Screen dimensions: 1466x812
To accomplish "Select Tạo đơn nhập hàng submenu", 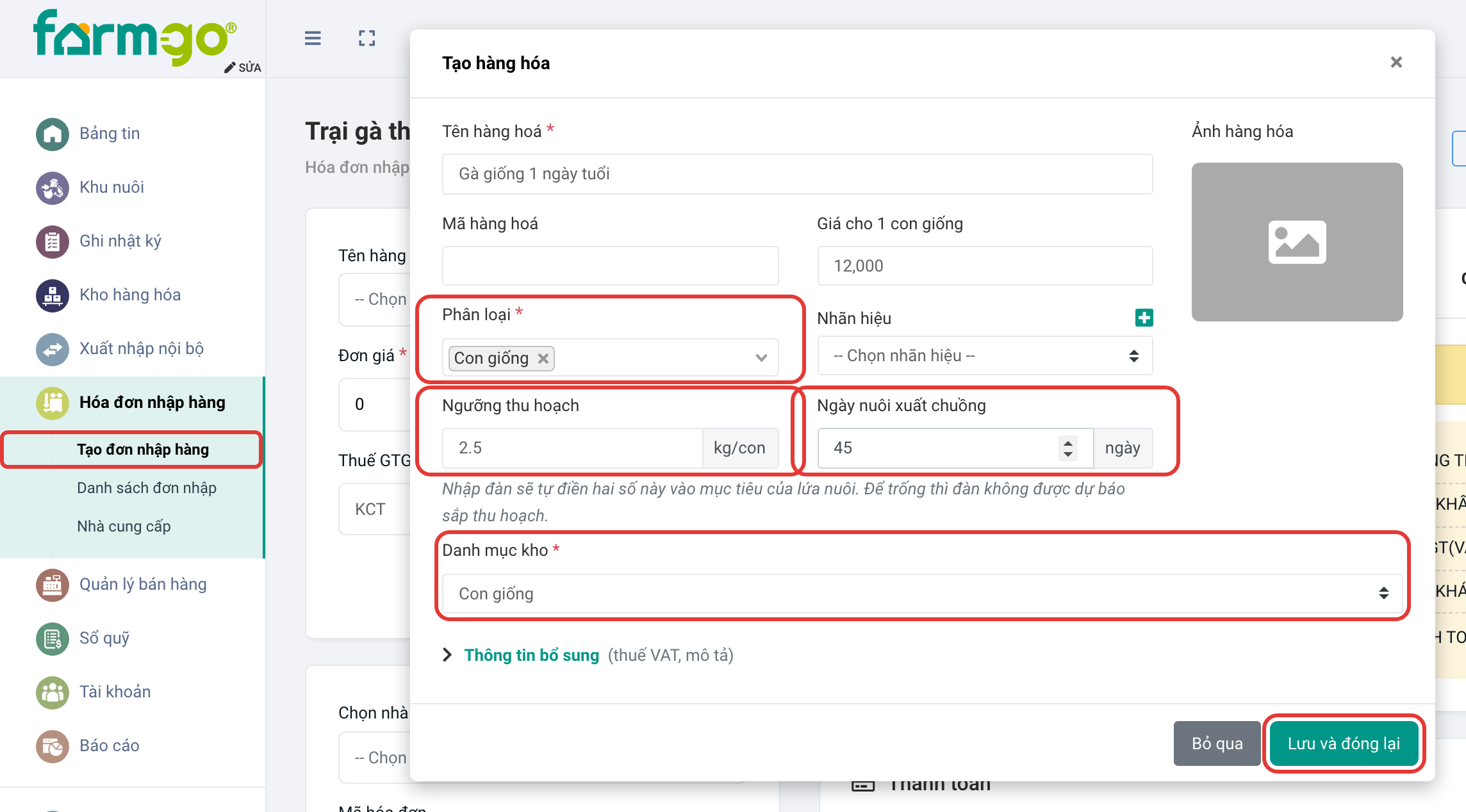I will tap(142, 450).
